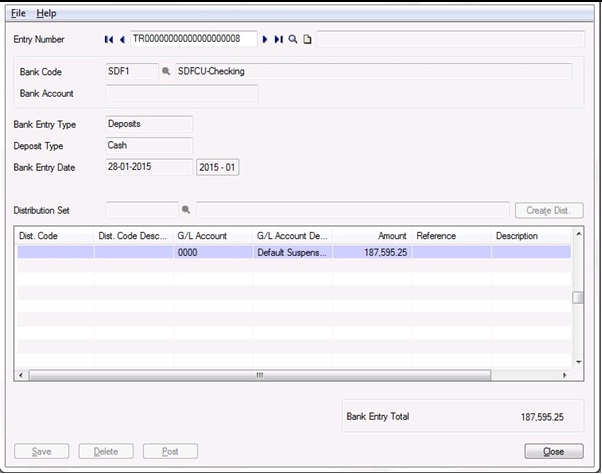Screen dimensions: 602x474
Task: Click the Delete button
Action: point(106,451)
